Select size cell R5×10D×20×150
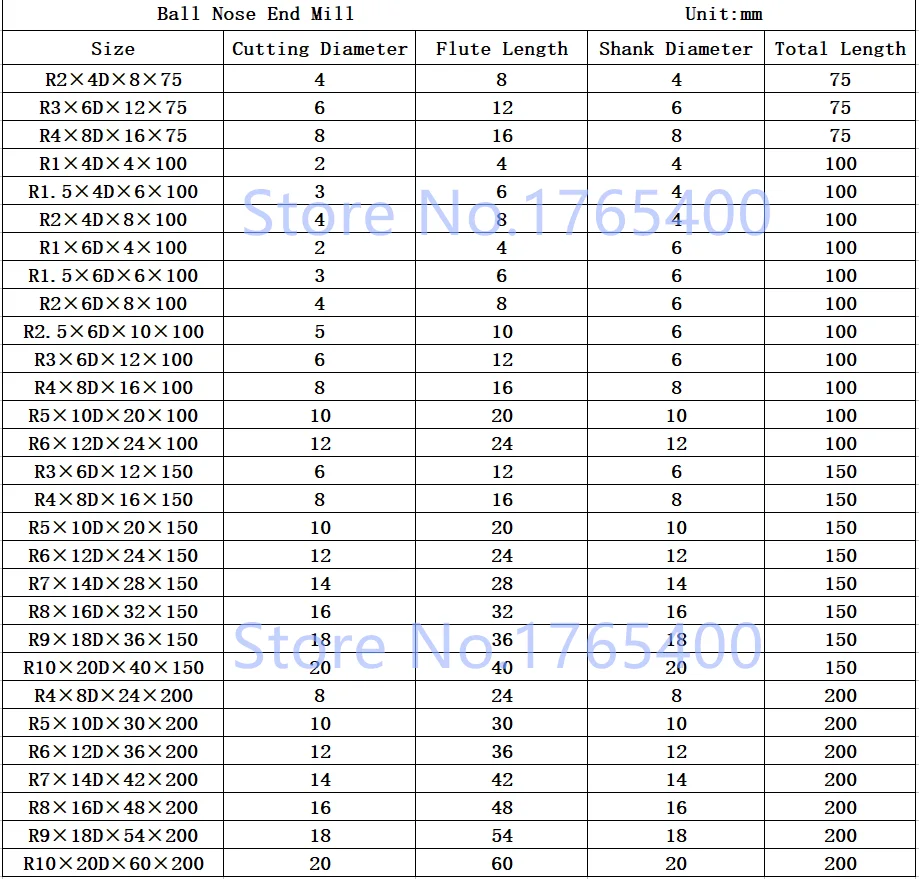919x879 pixels. click(x=113, y=527)
